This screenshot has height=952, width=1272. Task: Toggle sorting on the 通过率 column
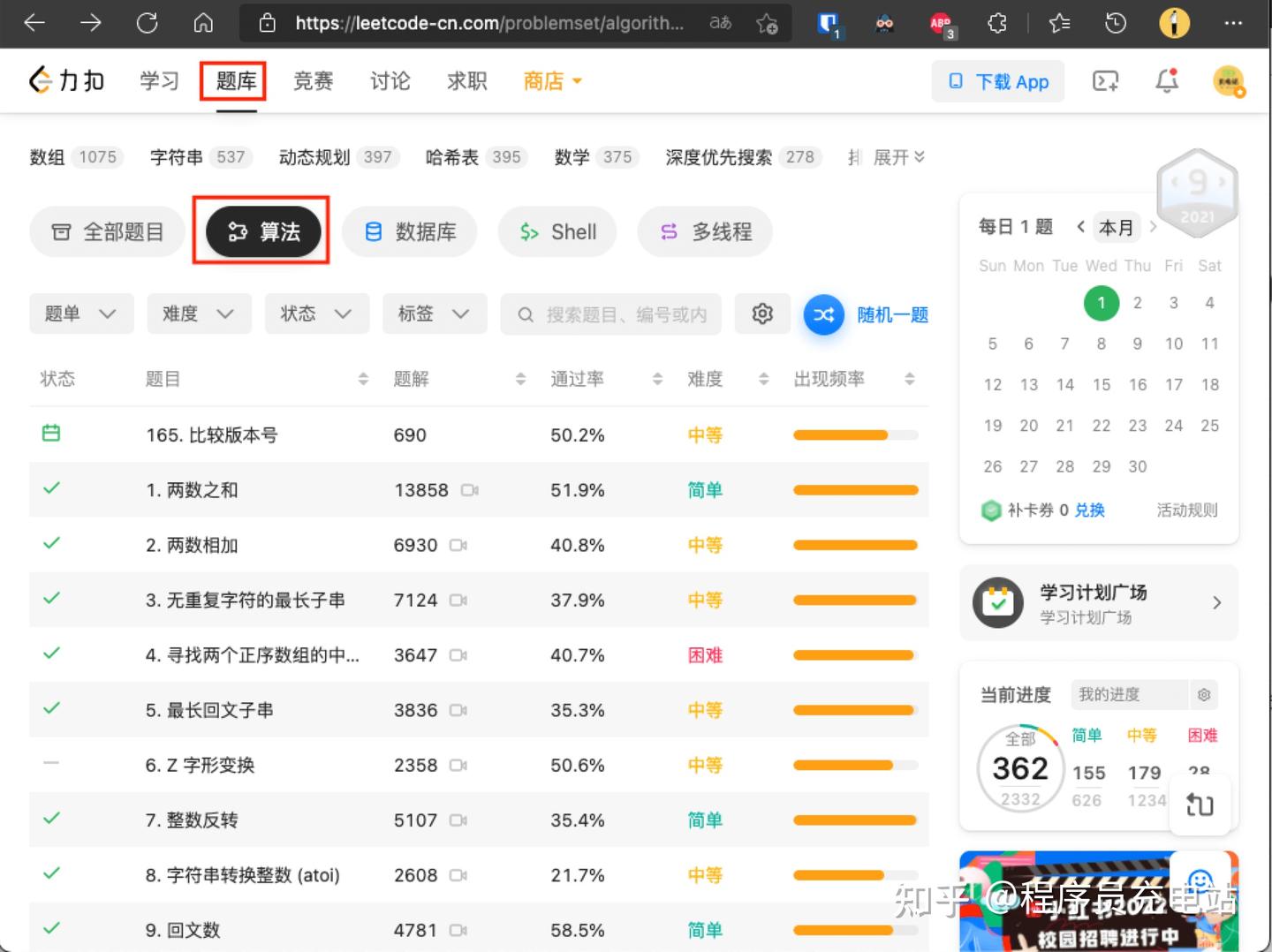coord(657,379)
